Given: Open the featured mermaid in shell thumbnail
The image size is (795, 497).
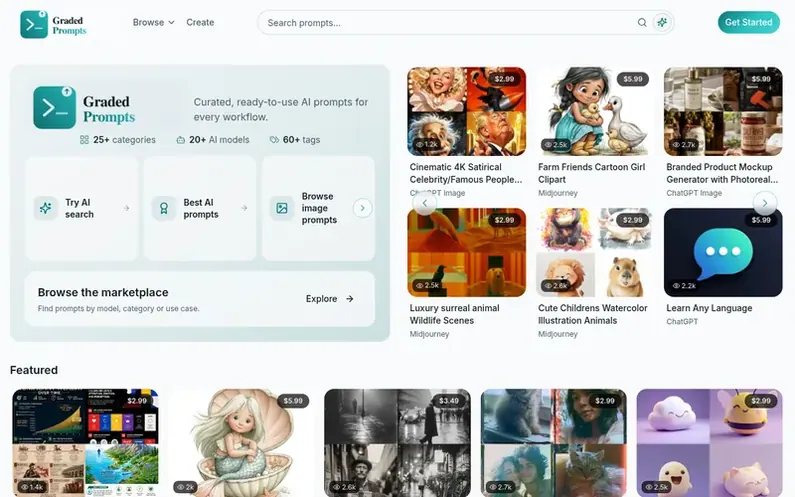Looking at the screenshot, I should (x=241, y=443).
